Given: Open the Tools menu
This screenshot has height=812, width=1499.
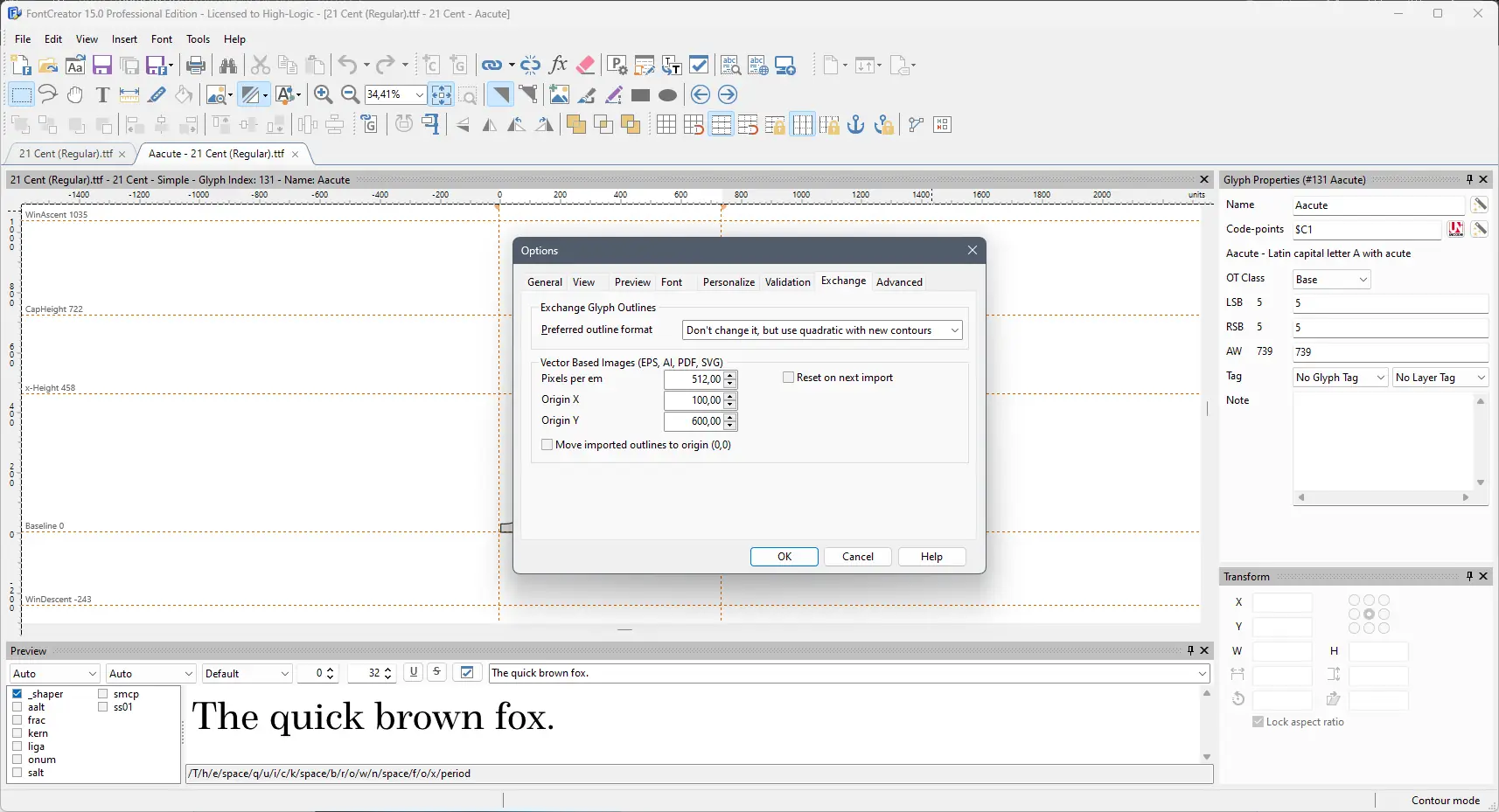Looking at the screenshot, I should pyautogui.click(x=199, y=39).
